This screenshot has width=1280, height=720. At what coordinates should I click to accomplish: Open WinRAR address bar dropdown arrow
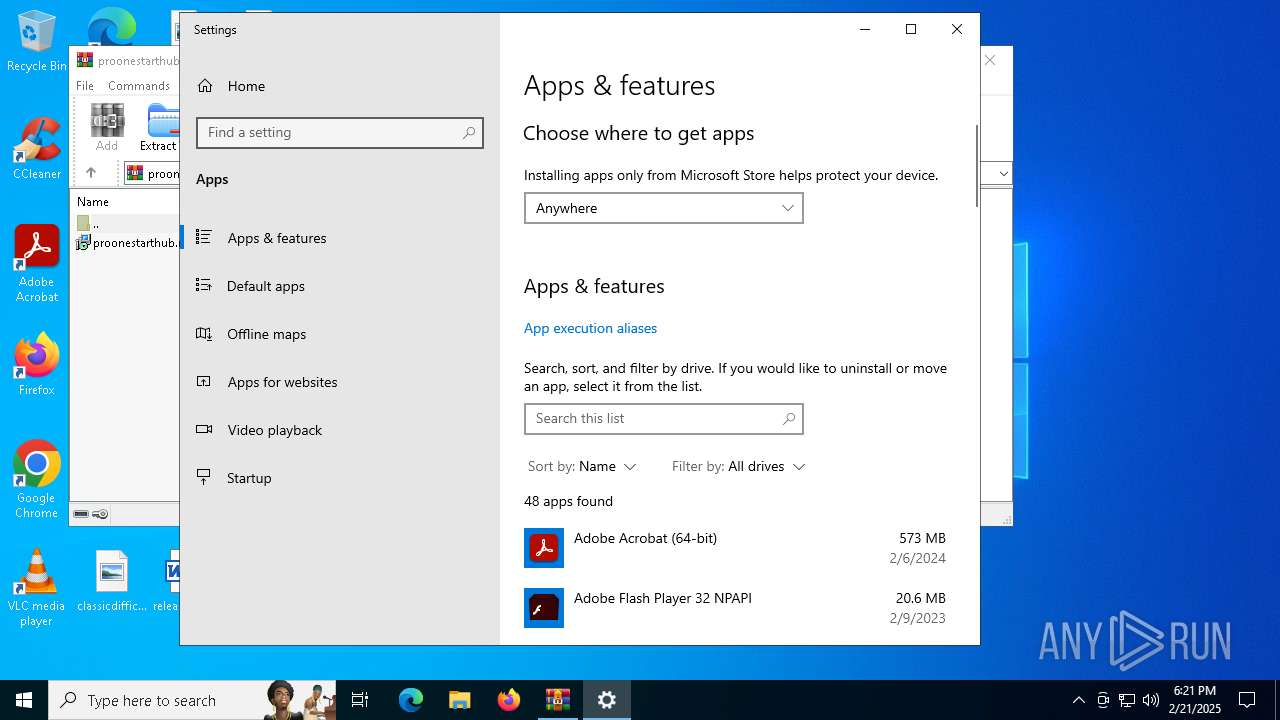pyautogui.click(x=1003, y=173)
